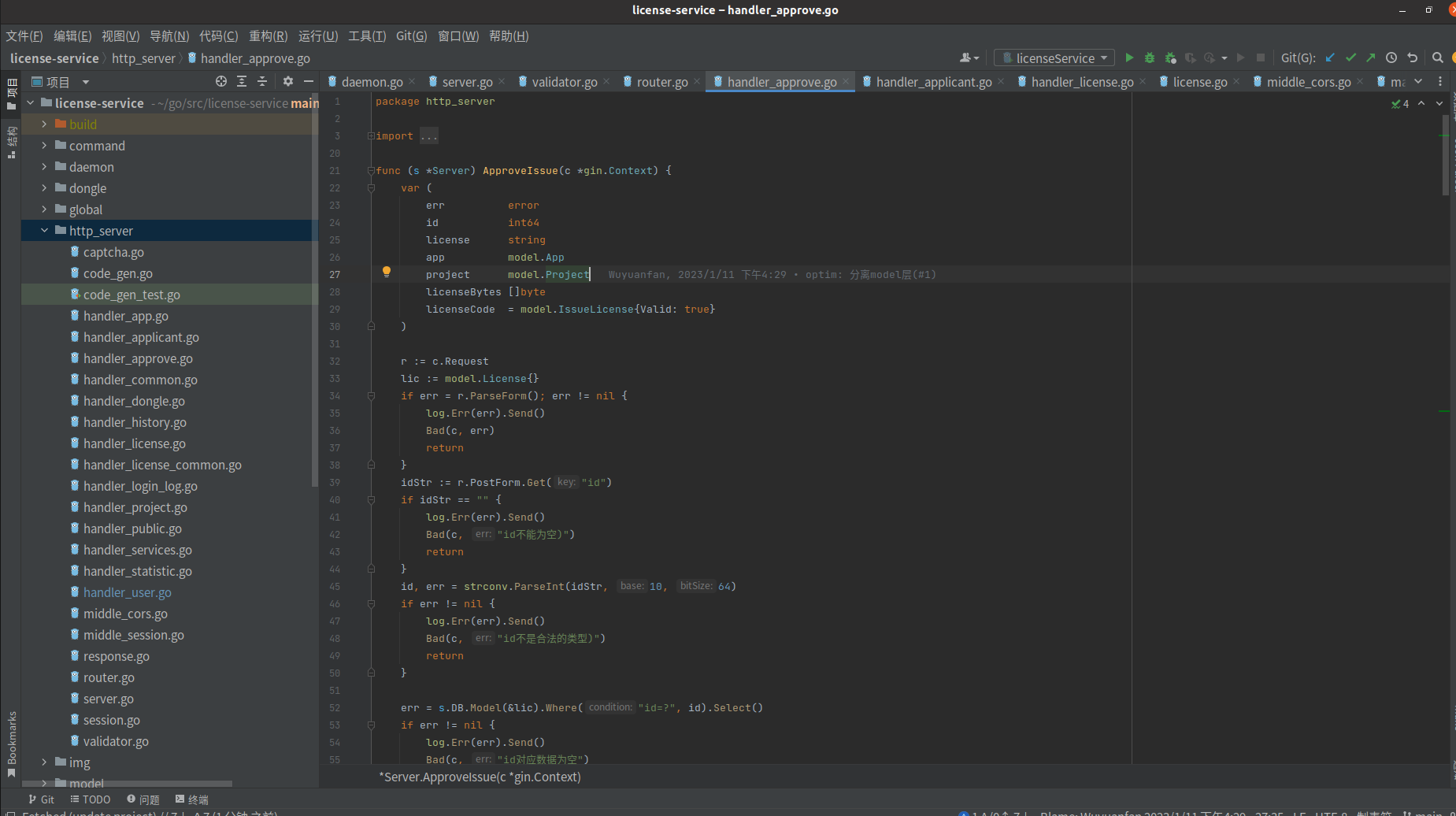Collapse the http_server folder
Screen dimensions: 1456x816
44,231
